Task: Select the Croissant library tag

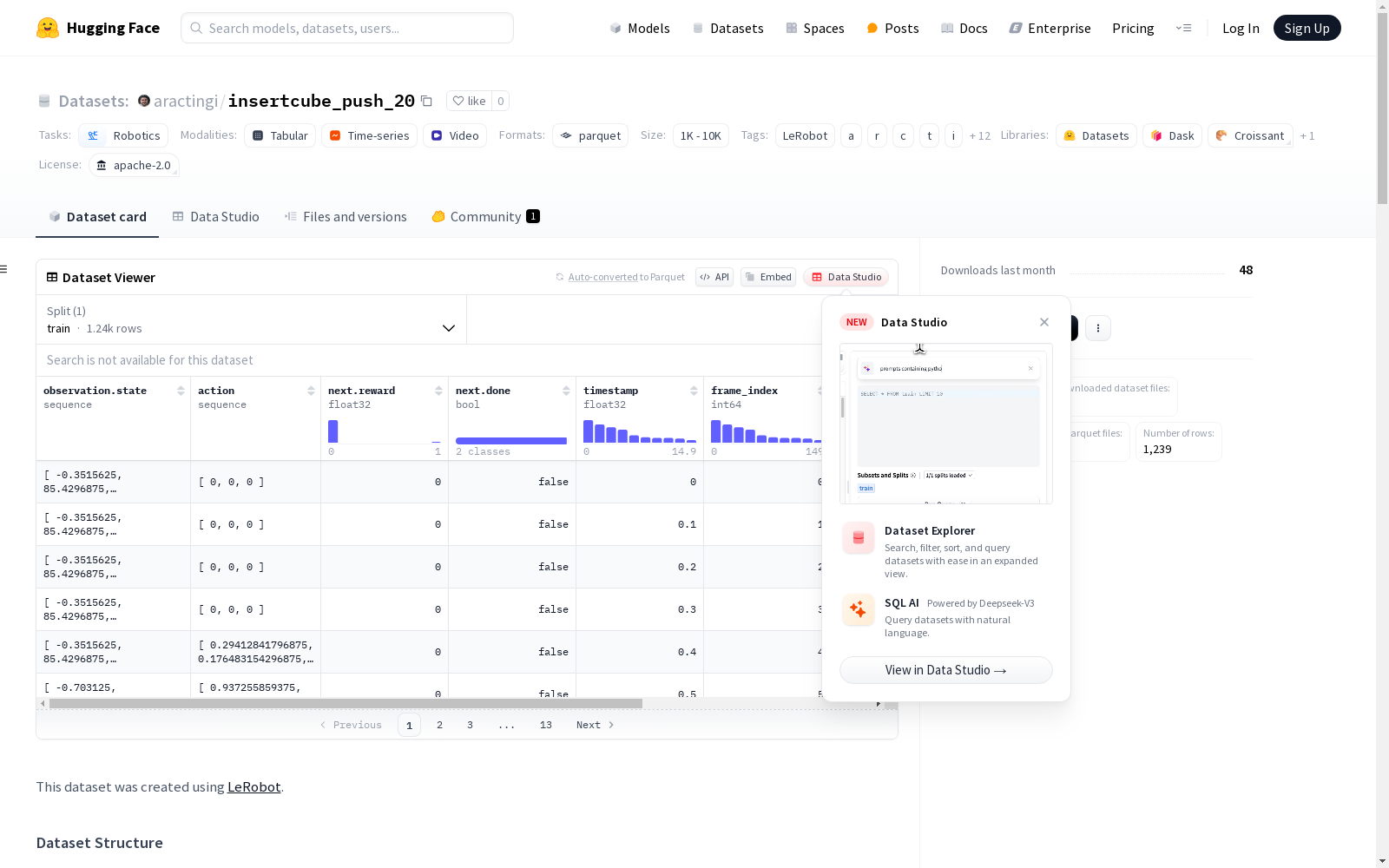Action: [1250, 135]
